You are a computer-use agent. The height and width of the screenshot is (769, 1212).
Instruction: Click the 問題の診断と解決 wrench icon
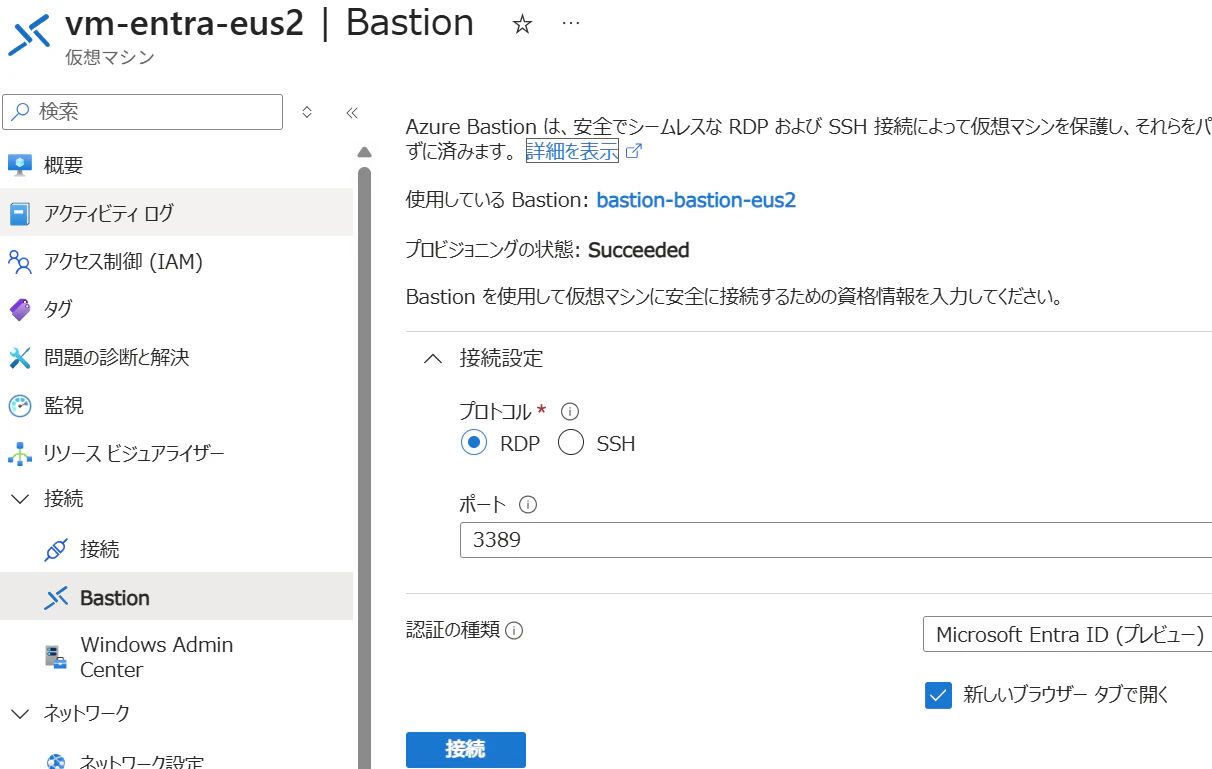(20, 357)
